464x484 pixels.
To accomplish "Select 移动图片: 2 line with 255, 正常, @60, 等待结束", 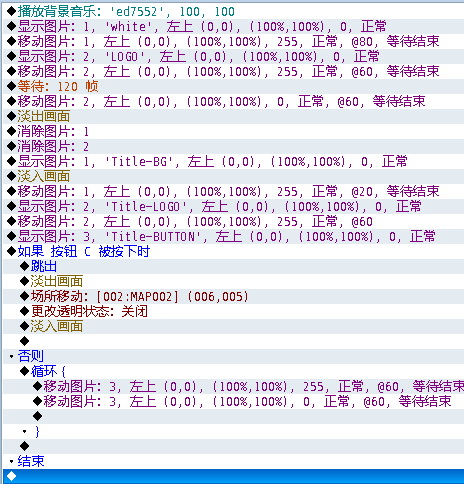I will [233, 72].
